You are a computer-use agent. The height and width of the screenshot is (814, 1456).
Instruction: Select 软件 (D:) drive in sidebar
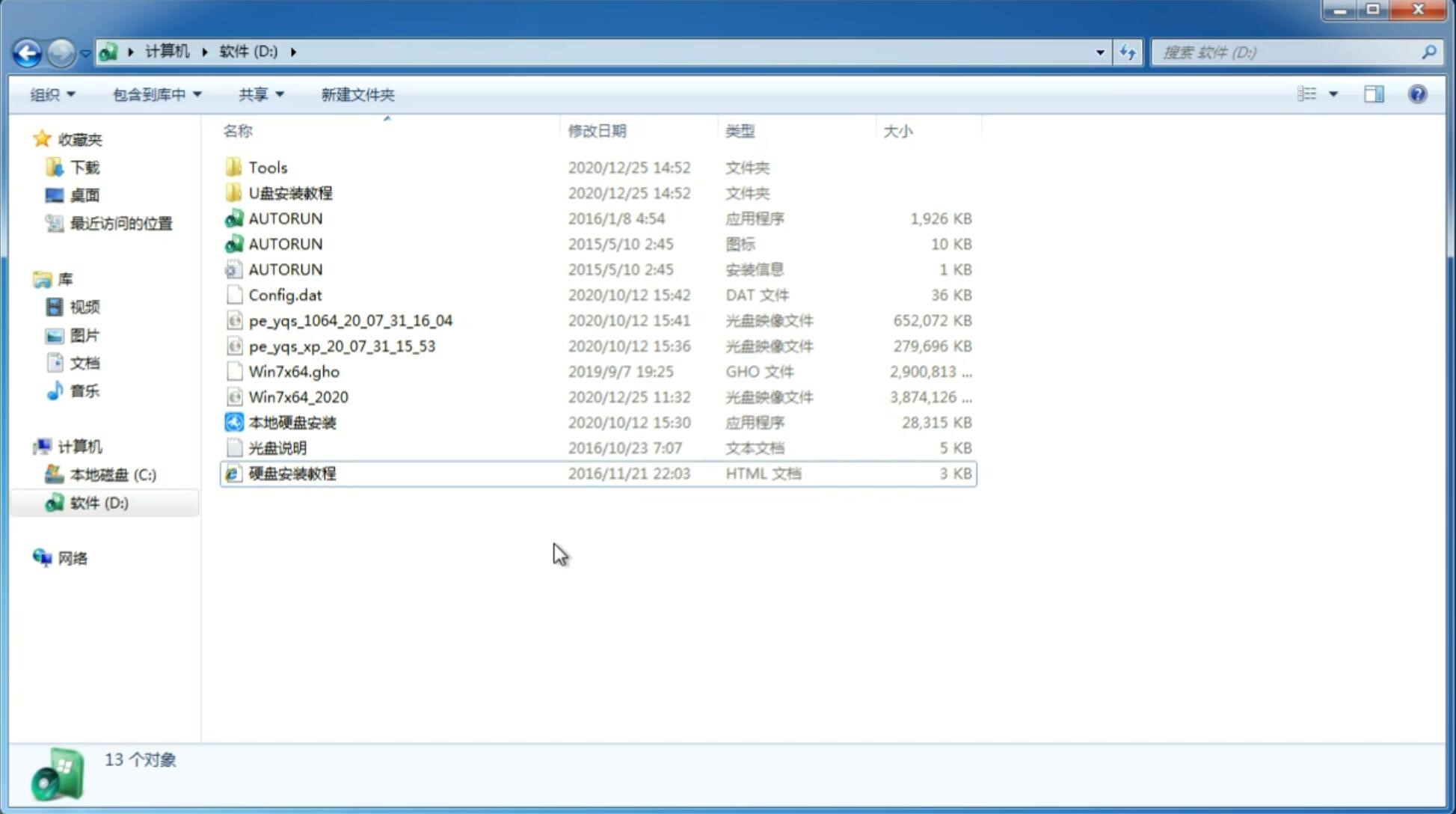pos(99,502)
